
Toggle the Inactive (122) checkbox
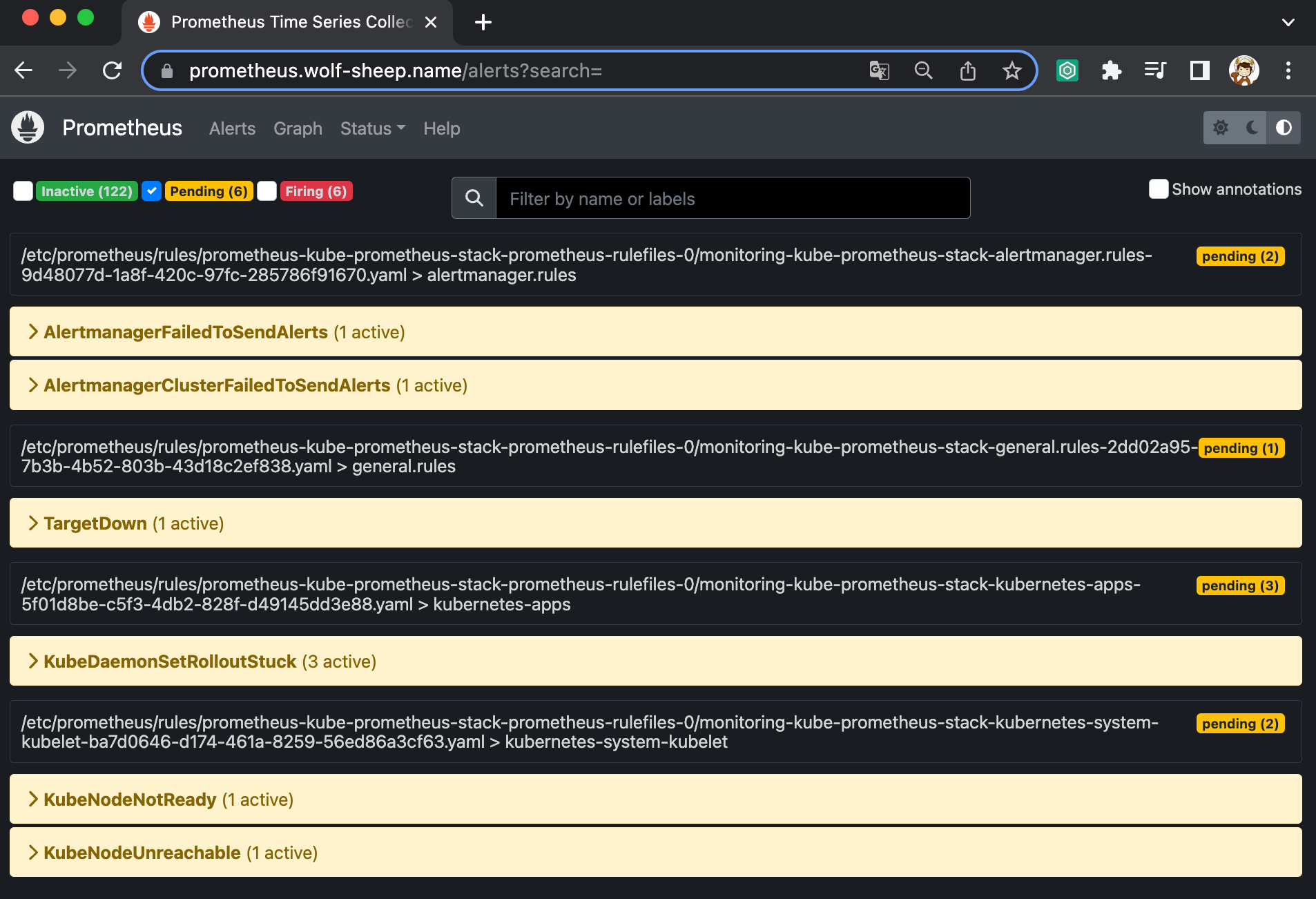click(23, 191)
